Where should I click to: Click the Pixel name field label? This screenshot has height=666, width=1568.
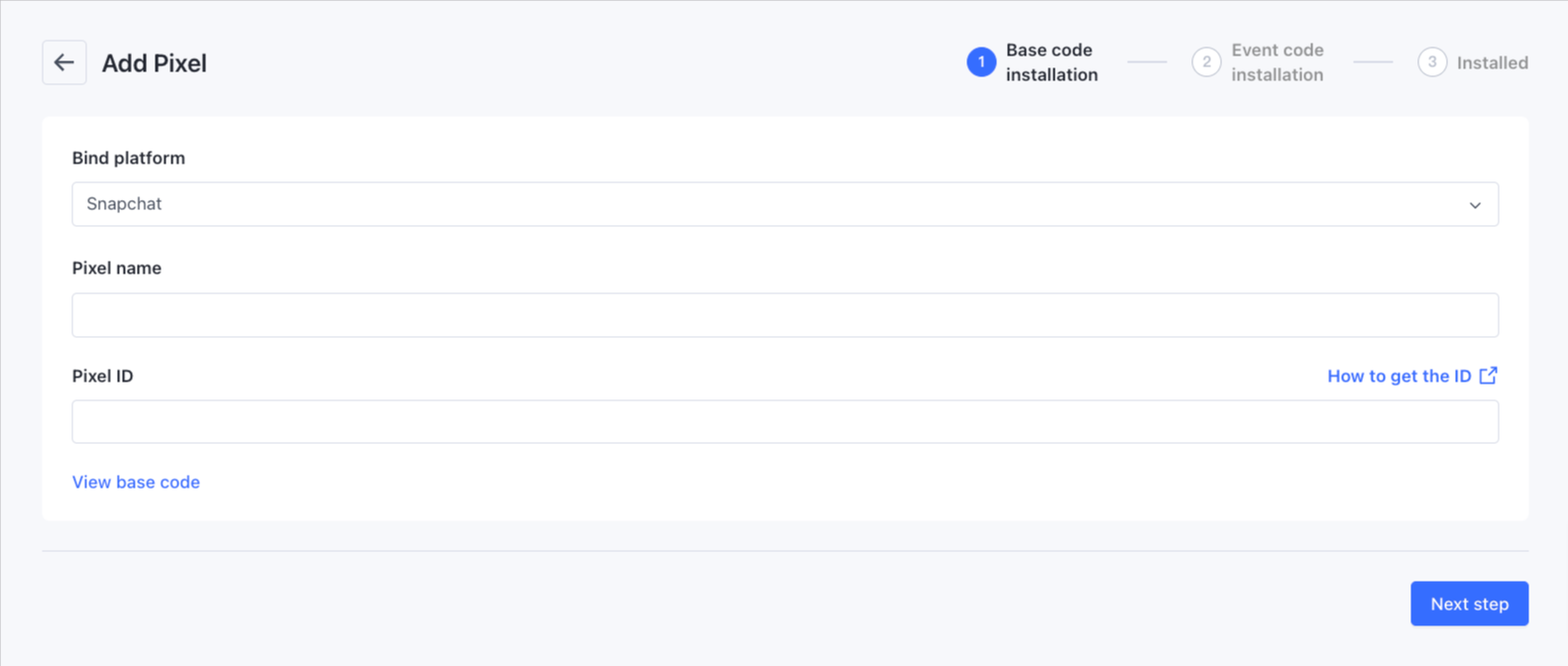click(117, 268)
